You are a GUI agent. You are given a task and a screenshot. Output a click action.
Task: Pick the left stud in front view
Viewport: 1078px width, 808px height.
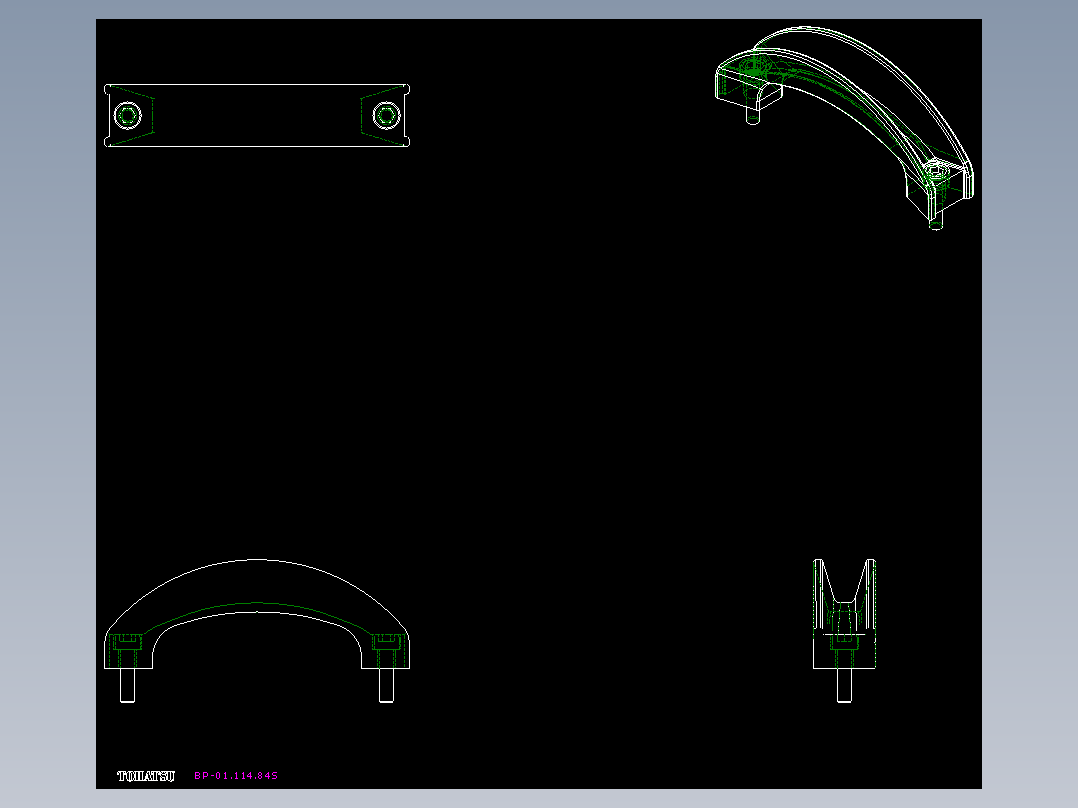click(x=127, y=685)
